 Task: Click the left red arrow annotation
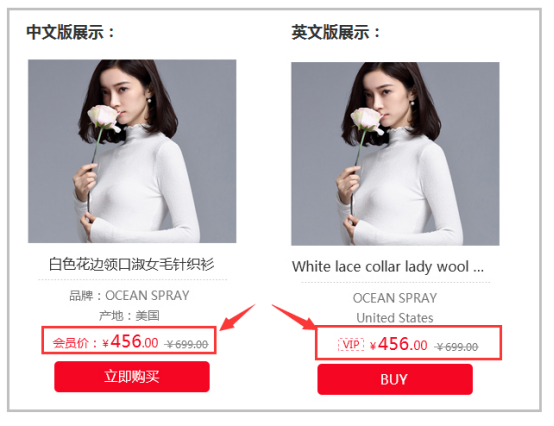tap(237, 317)
